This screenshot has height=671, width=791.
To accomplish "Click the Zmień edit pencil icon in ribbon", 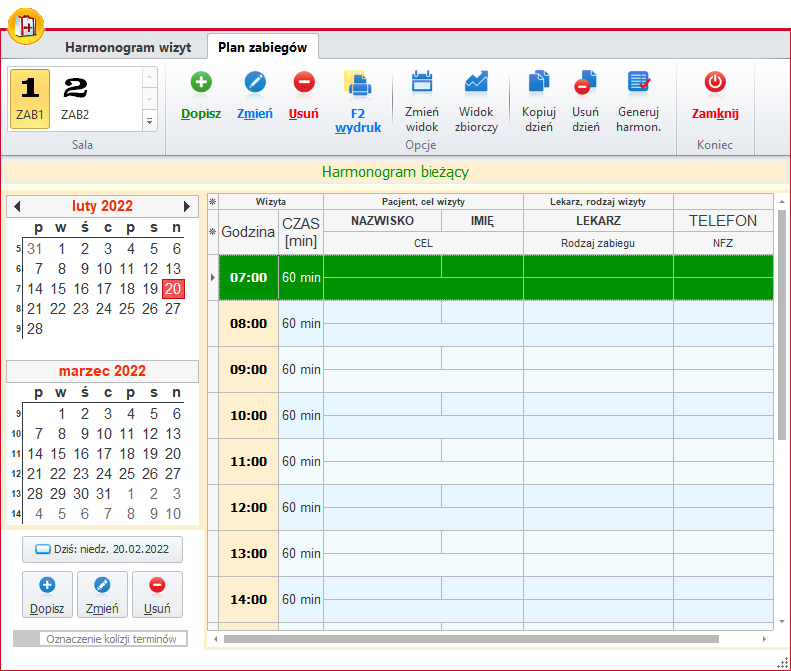I will [x=255, y=83].
